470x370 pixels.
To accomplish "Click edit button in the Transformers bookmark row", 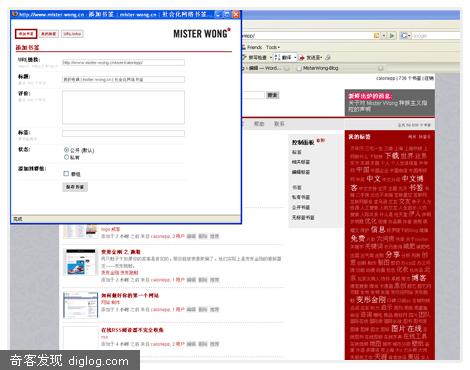I will pos(191,280).
